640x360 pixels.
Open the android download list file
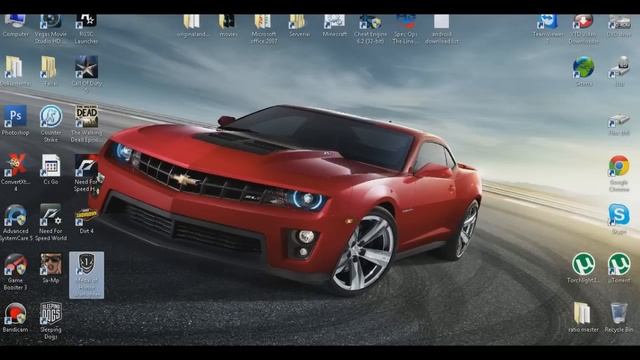click(441, 29)
